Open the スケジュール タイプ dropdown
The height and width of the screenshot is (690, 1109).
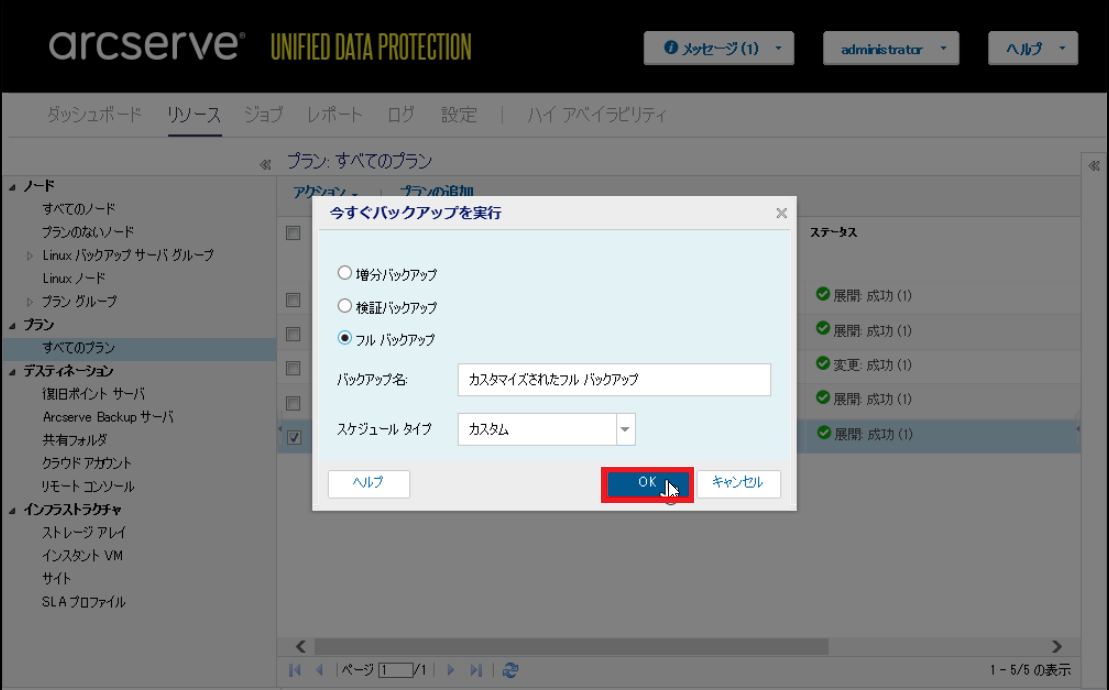625,429
